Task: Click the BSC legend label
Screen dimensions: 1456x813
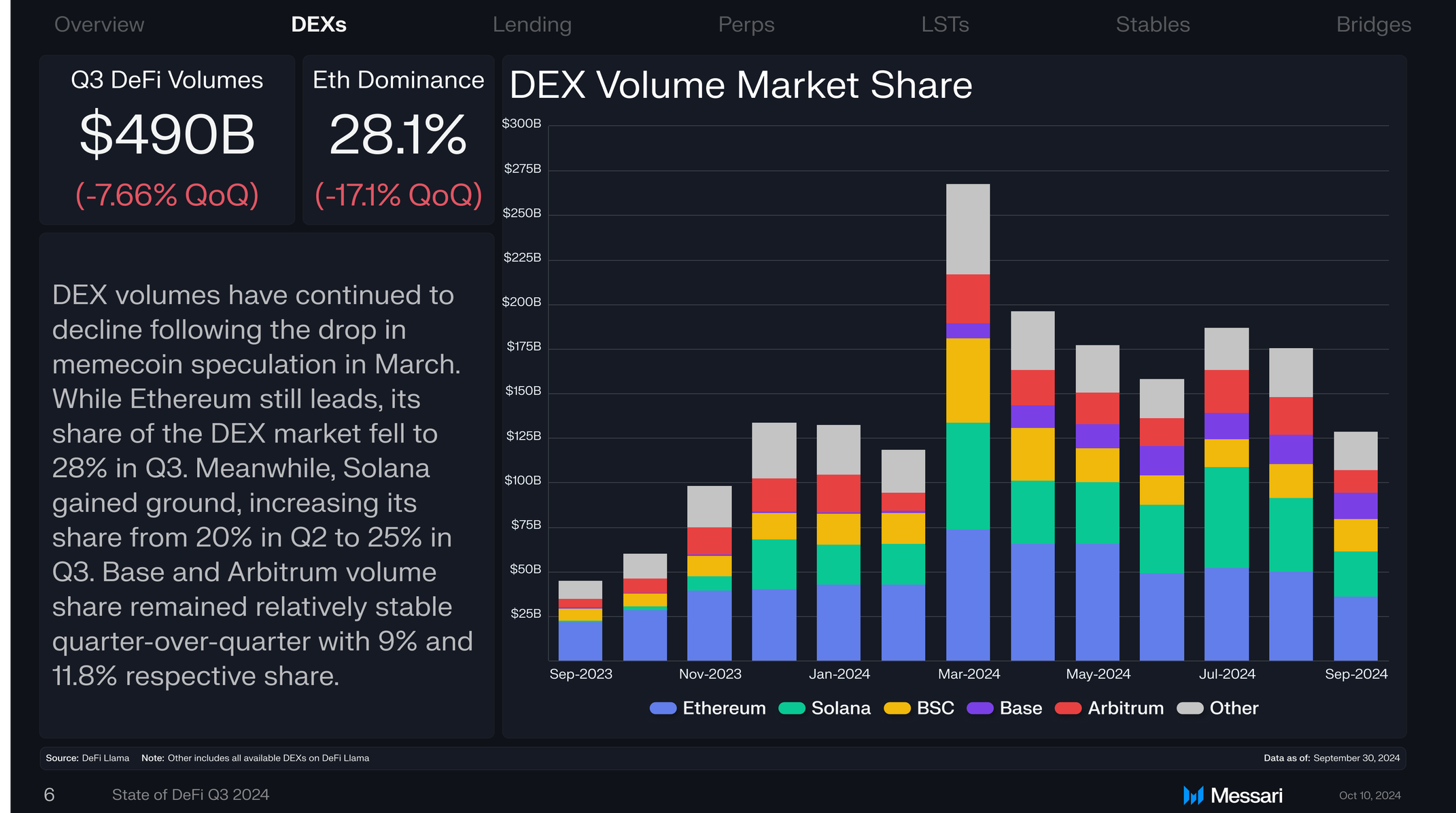Action: pos(935,708)
